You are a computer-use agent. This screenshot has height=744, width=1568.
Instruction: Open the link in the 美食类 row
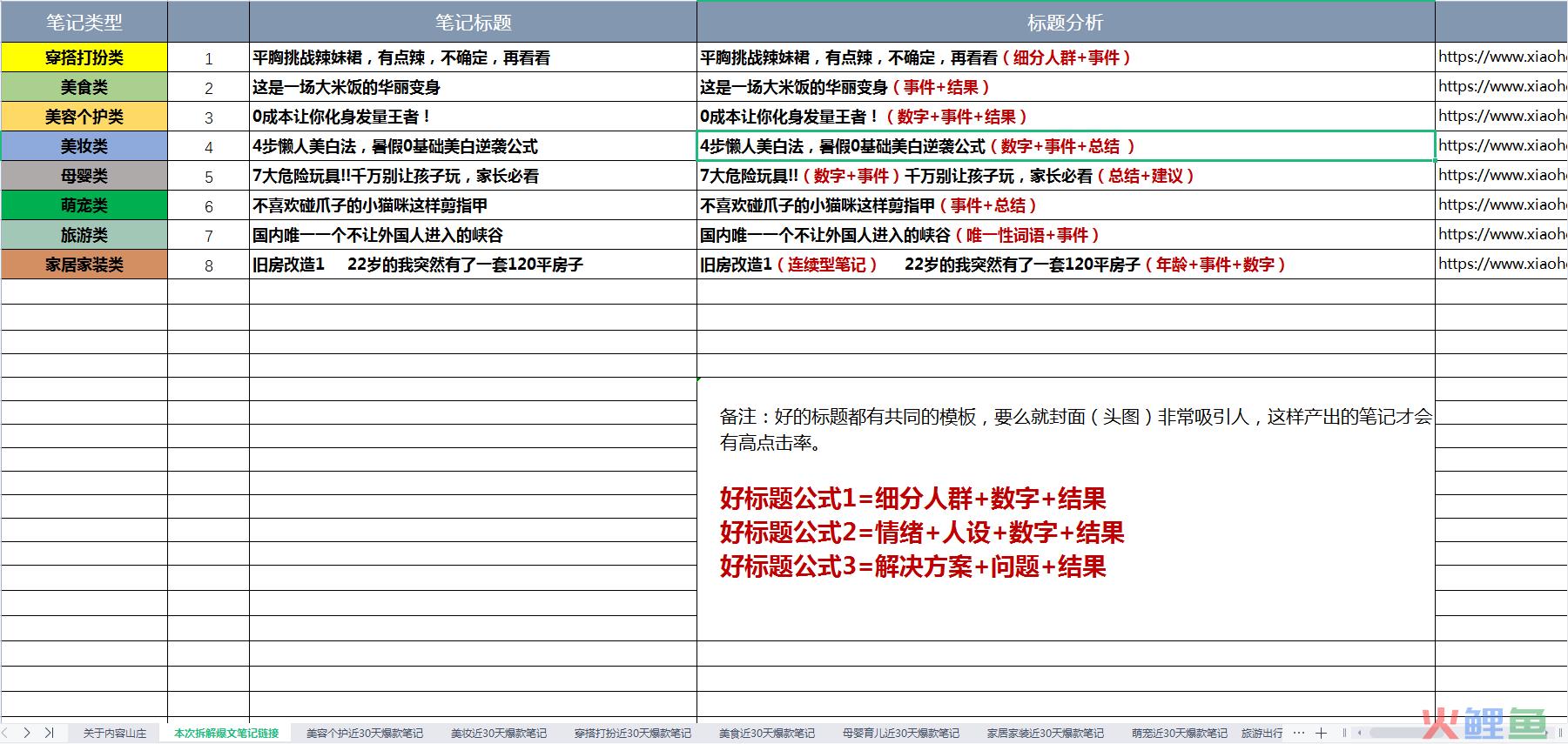tap(1502, 87)
